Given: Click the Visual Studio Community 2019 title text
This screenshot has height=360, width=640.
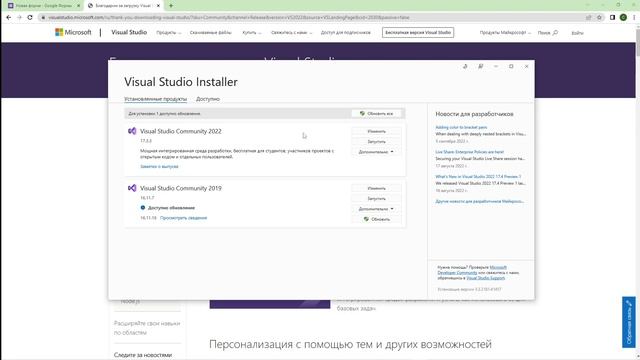Looking at the screenshot, I should click(x=181, y=188).
